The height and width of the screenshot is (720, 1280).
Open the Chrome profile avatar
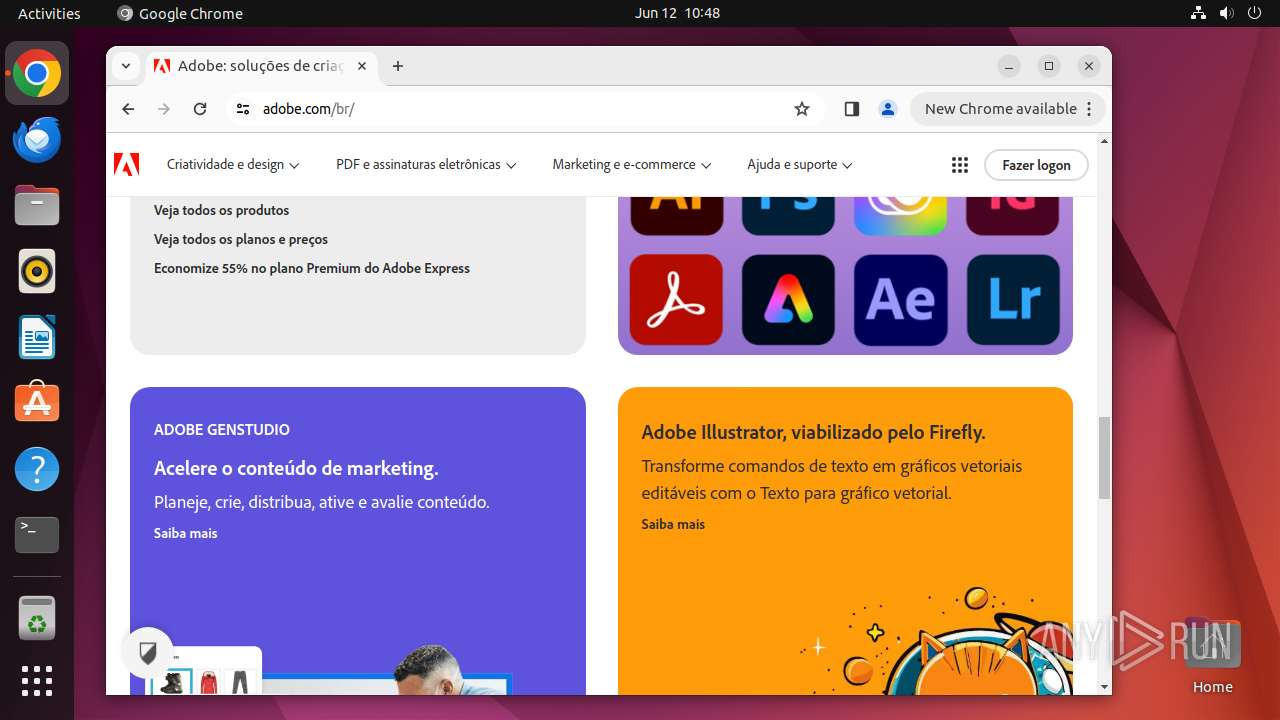point(887,109)
